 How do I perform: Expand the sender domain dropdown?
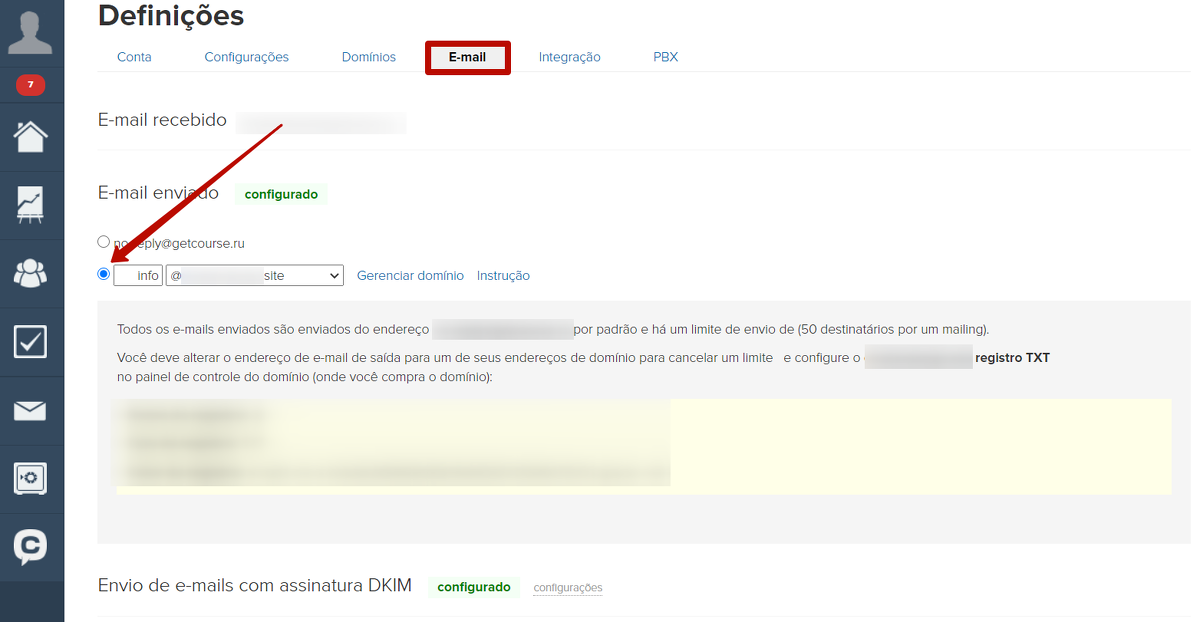pos(254,275)
